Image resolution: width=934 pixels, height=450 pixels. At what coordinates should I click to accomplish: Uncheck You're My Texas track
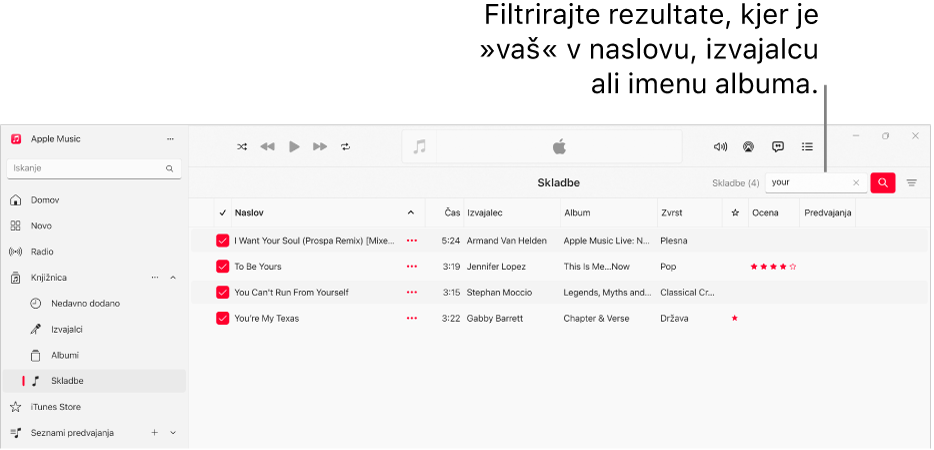(222, 318)
